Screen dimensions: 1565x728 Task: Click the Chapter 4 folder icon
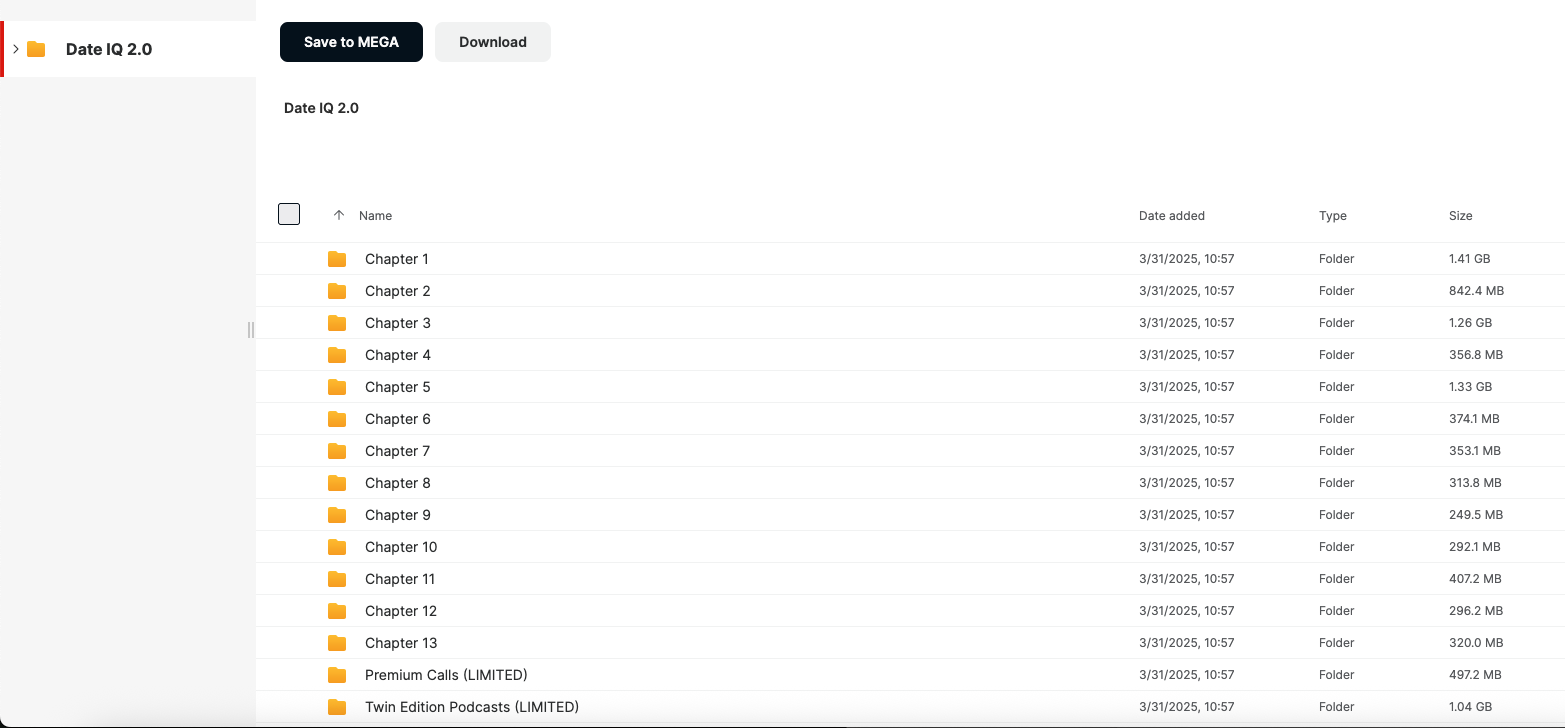(337, 355)
